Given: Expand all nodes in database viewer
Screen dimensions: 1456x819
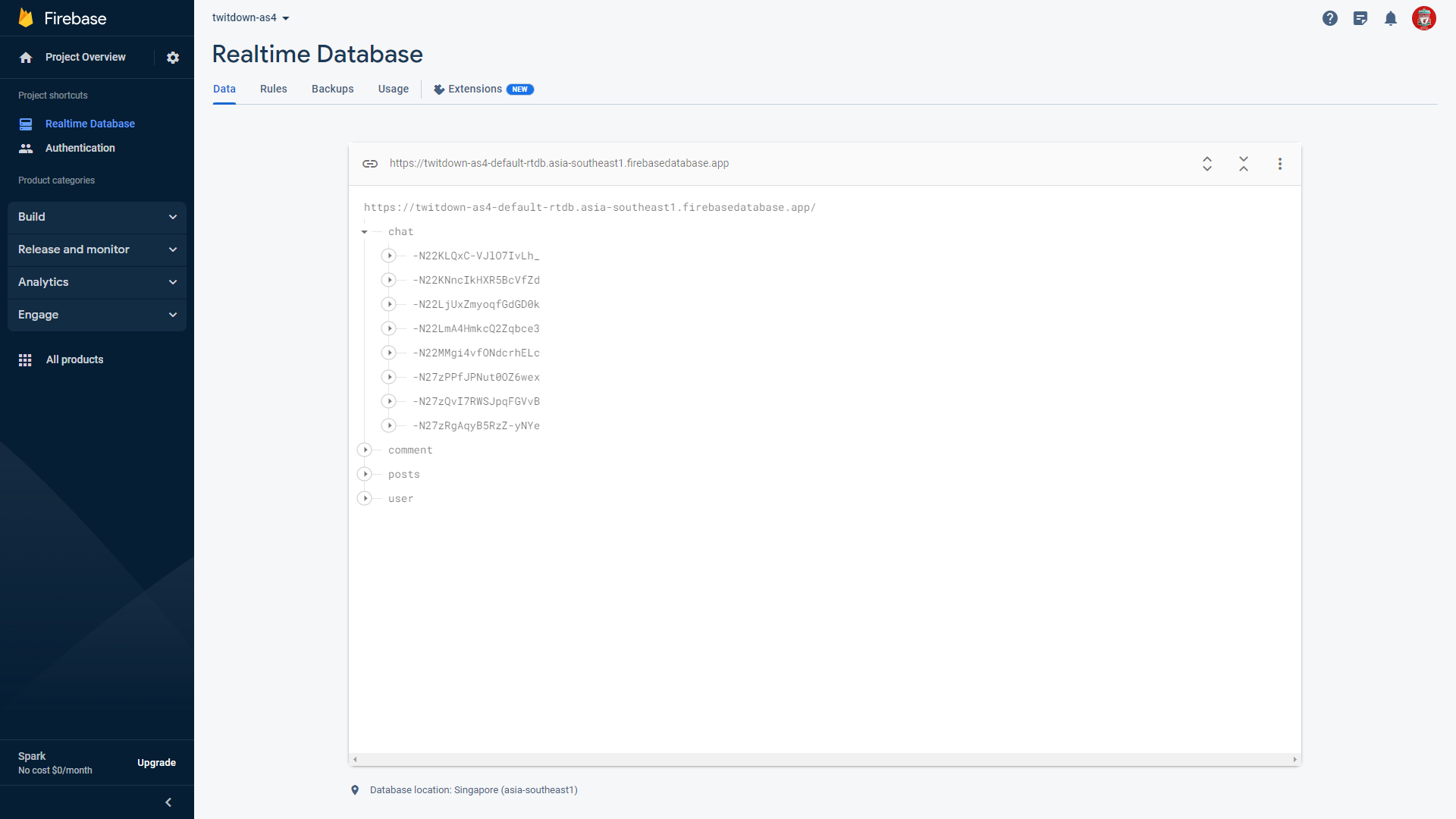Looking at the screenshot, I should tap(1207, 164).
